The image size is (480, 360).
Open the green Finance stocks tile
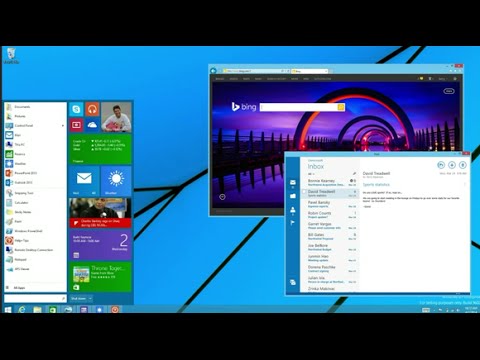pos(100,149)
